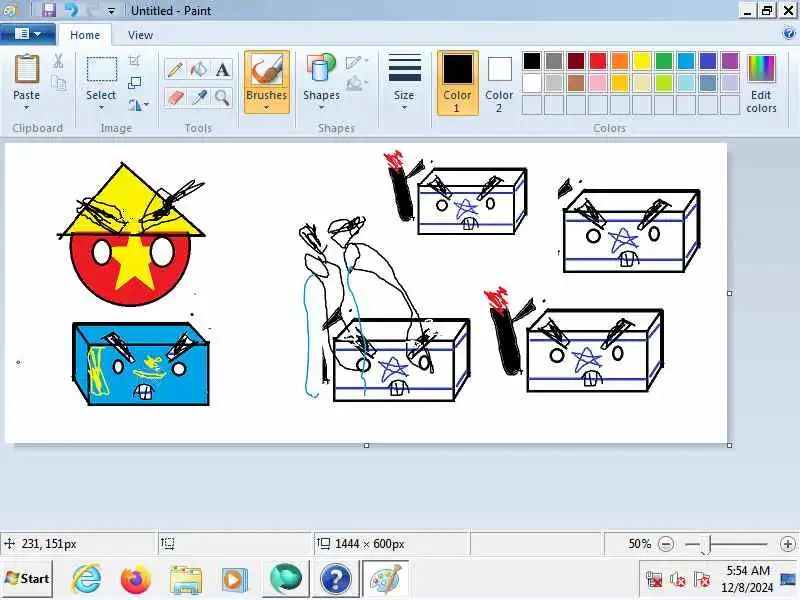Click the Action Center flag icon in the system tray
800x600 pixels.
[x=702, y=579]
